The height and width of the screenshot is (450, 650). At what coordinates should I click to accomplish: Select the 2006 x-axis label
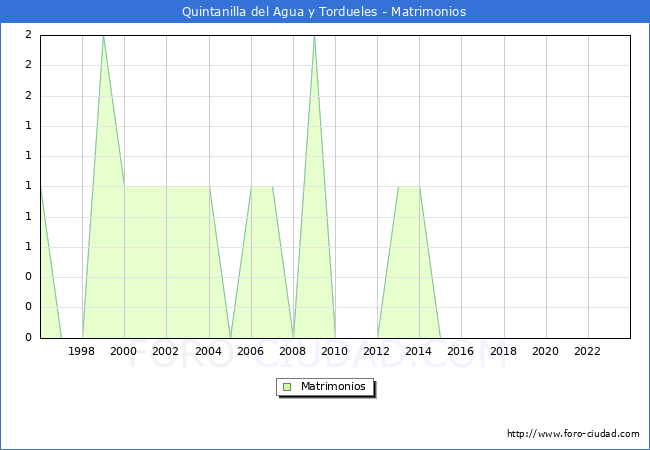250,351
